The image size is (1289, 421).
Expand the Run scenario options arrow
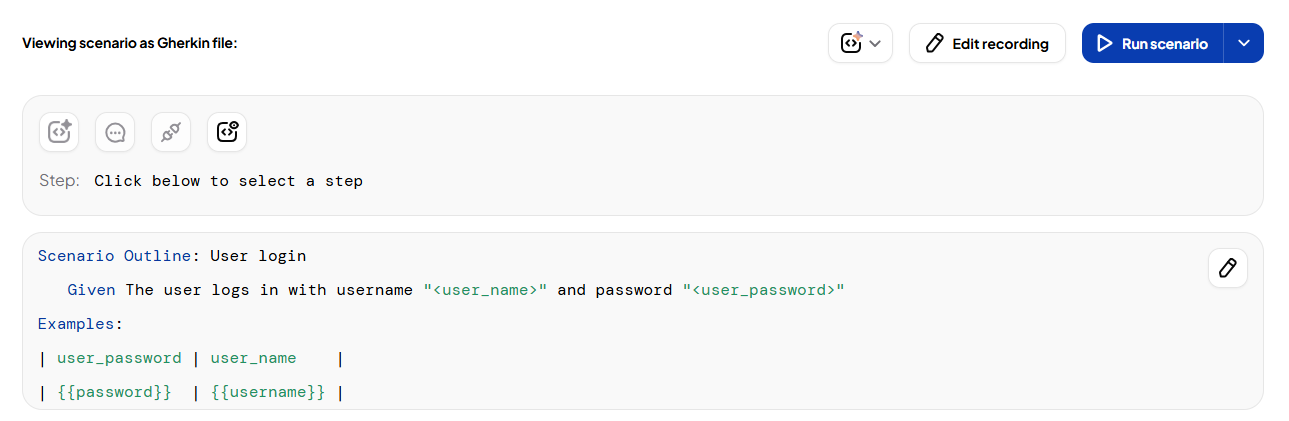pyautogui.click(x=1244, y=44)
